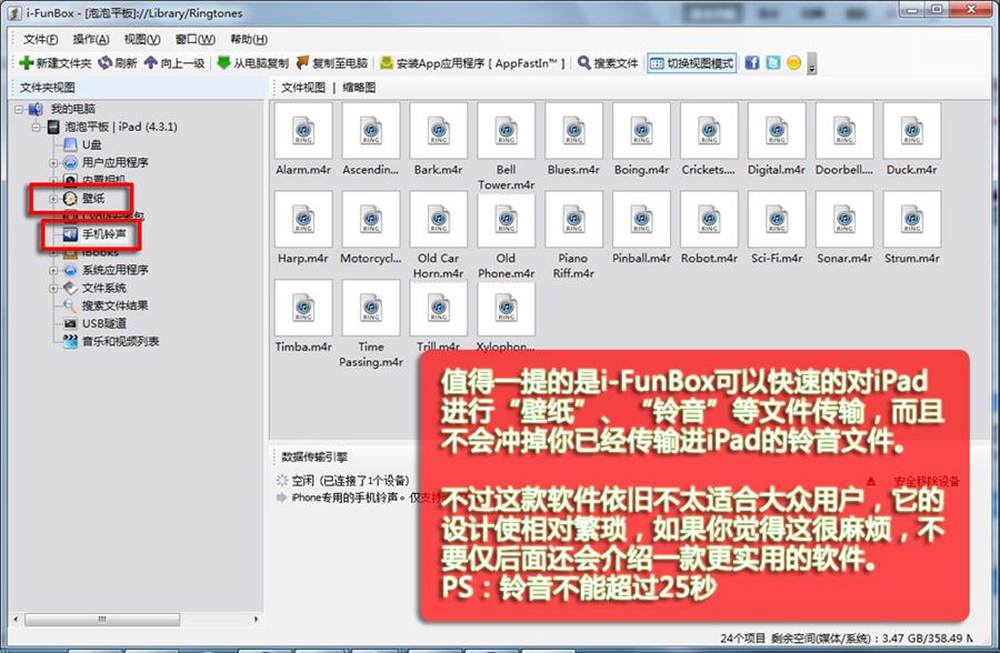Select the Digital.m4r ringtone file icon
The image size is (1000, 653).
coord(777,130)
